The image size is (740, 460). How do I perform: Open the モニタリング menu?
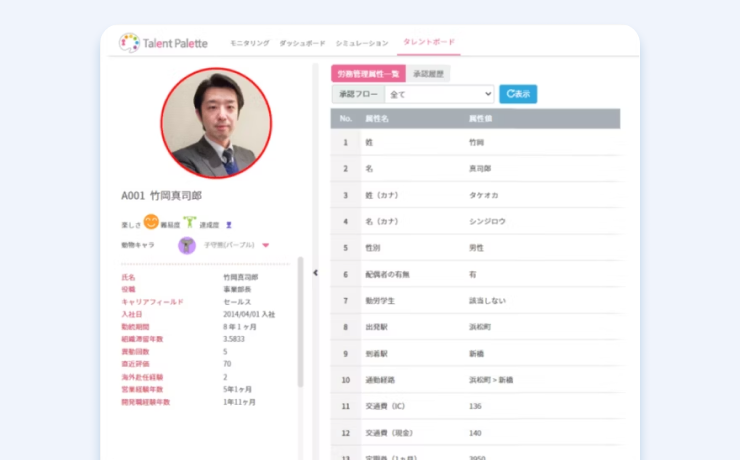pos(250,43)
